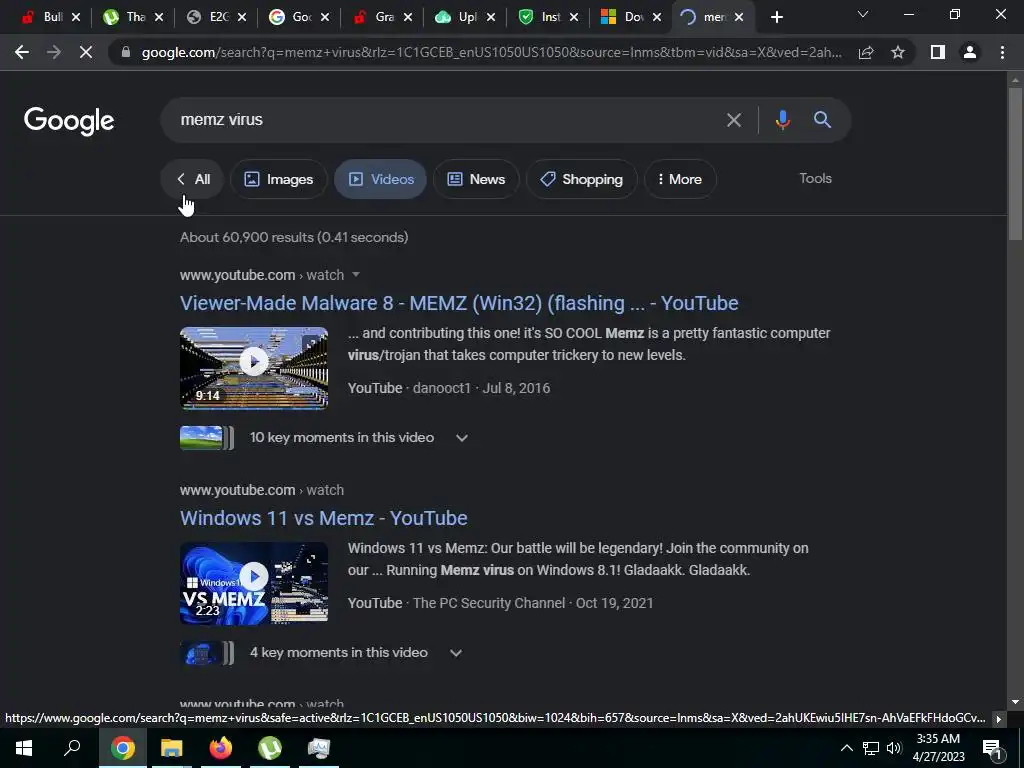Viewport: 1024px width, 768px height.
Task: Switch to the 'Dov' Microsoft browser tab
Action: (624, 18)
